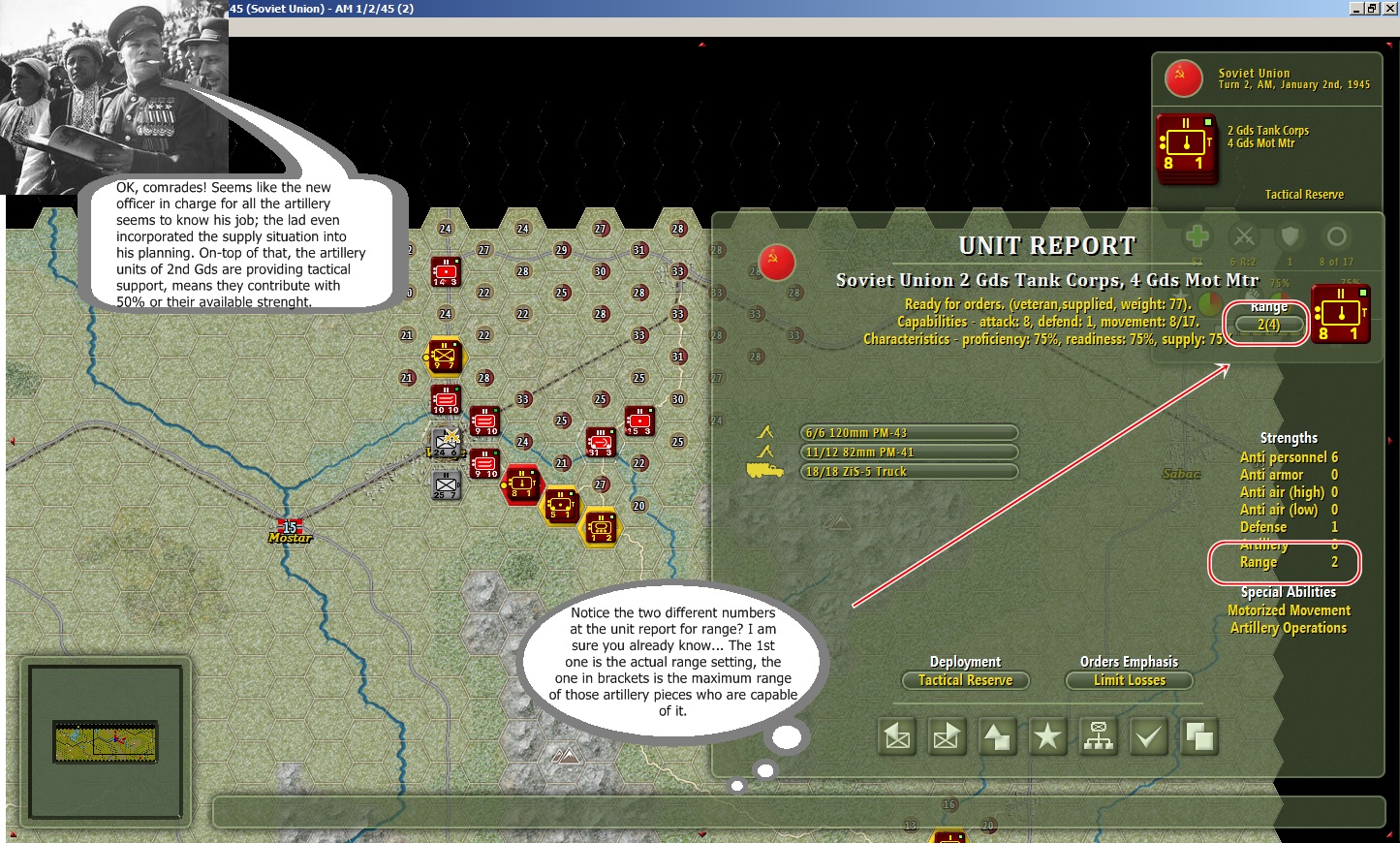The image size is (1400, 843).
Task: Click the Anti personnel 6 strength line
Action: (x=1289, y=457)
